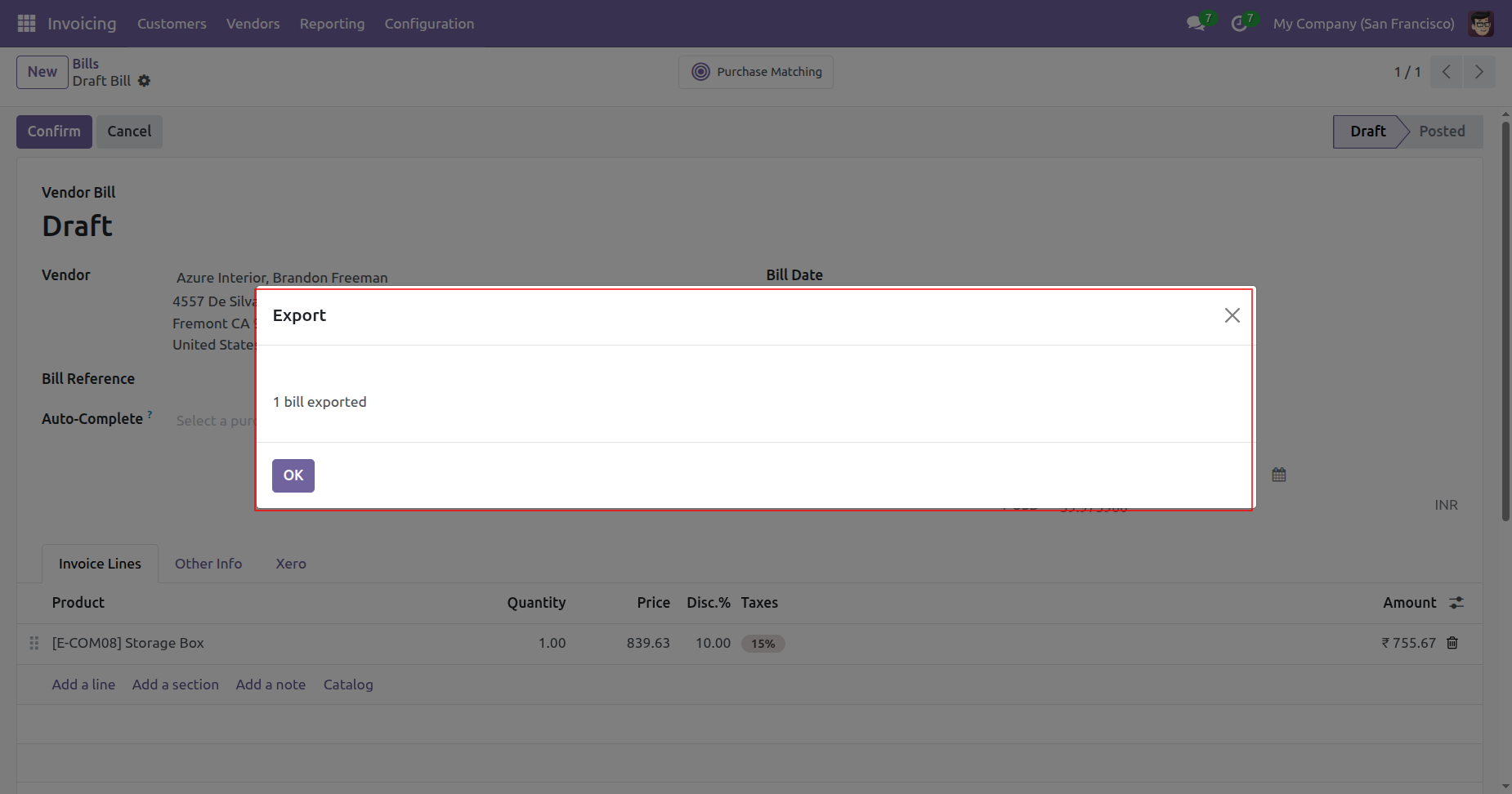Click the Bills breadcrumb link
1512x794 pixels.
tap(86, 64)
